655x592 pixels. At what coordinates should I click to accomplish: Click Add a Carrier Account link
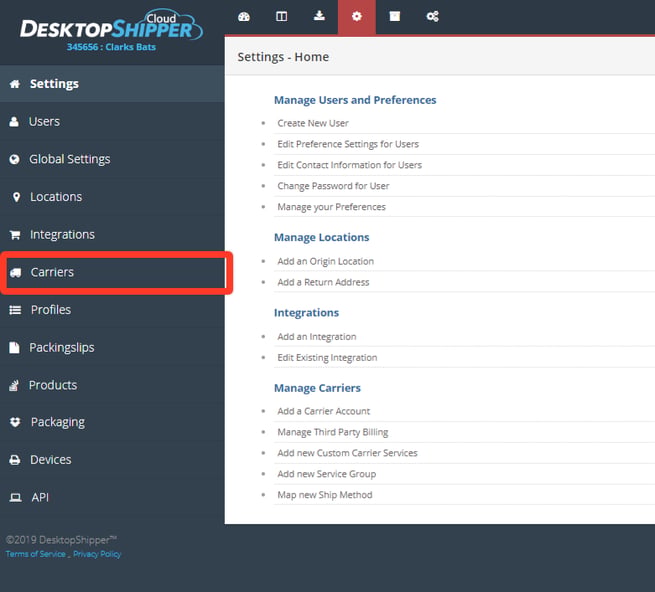pos(324,412)
